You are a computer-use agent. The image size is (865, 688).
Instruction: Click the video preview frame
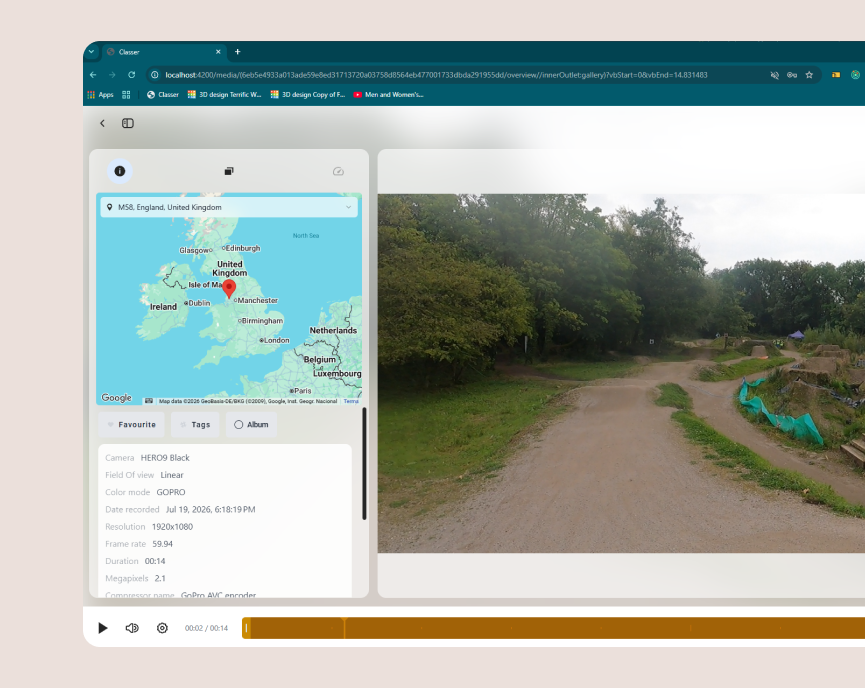coord(621,373)
